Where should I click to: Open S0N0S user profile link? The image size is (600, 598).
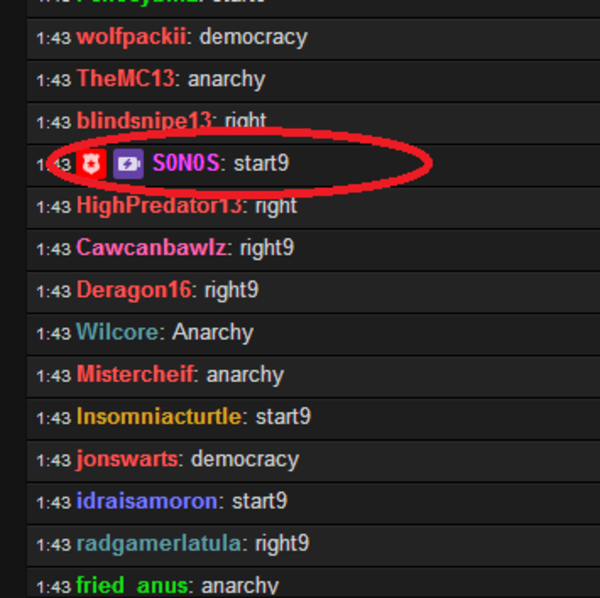pyautogui.click(x=186, y=163)
